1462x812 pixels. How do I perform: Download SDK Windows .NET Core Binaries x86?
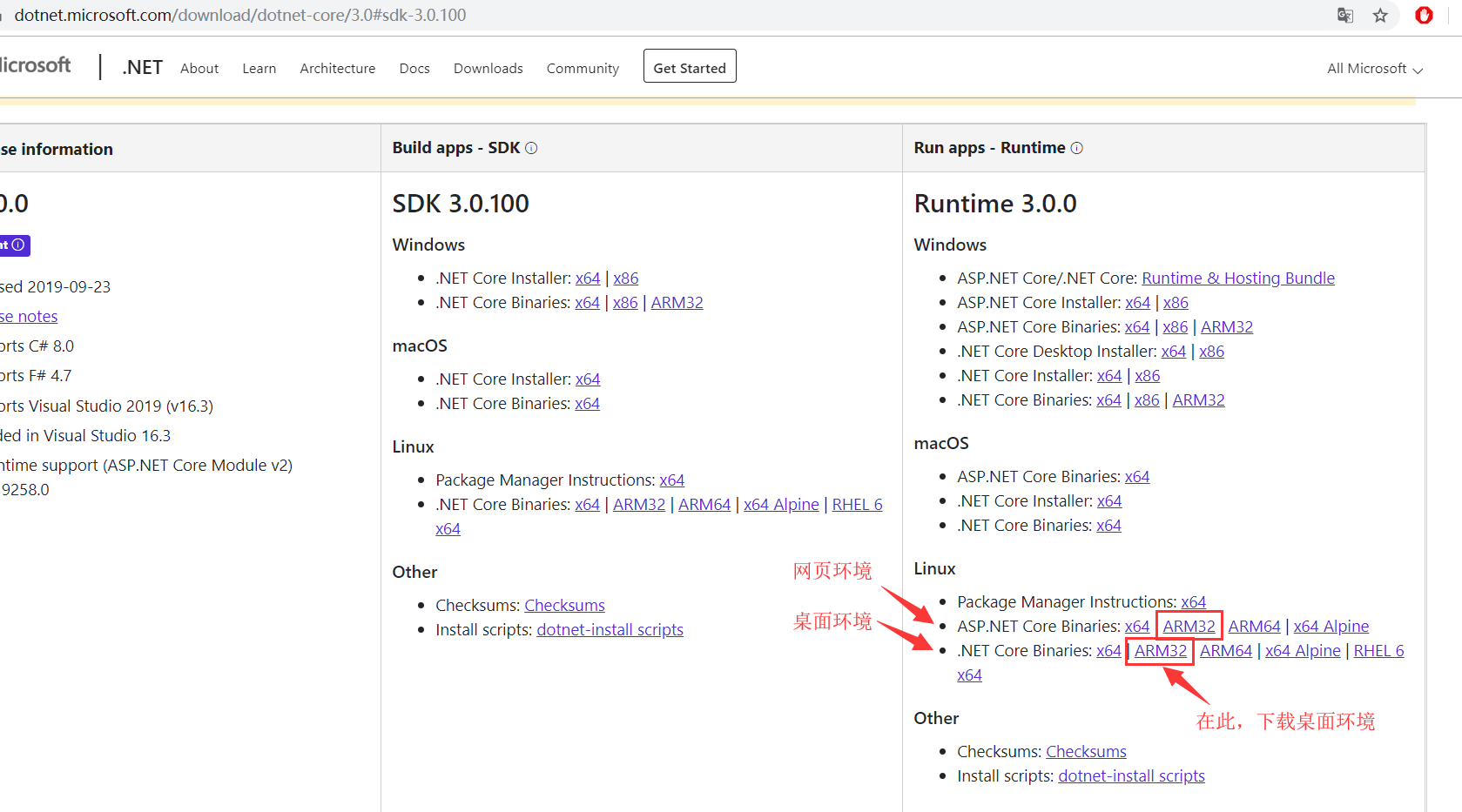coord(625,303)
